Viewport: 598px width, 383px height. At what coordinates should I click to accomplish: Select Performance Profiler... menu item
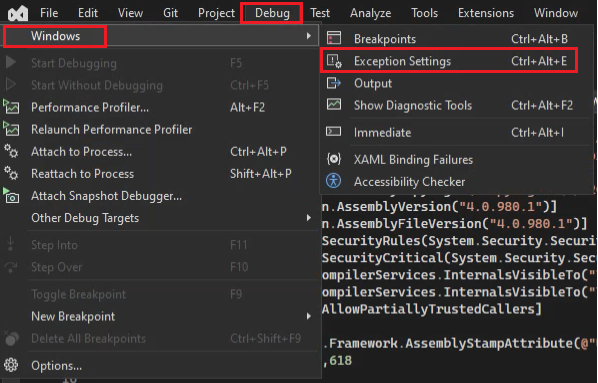pos(160,107)
